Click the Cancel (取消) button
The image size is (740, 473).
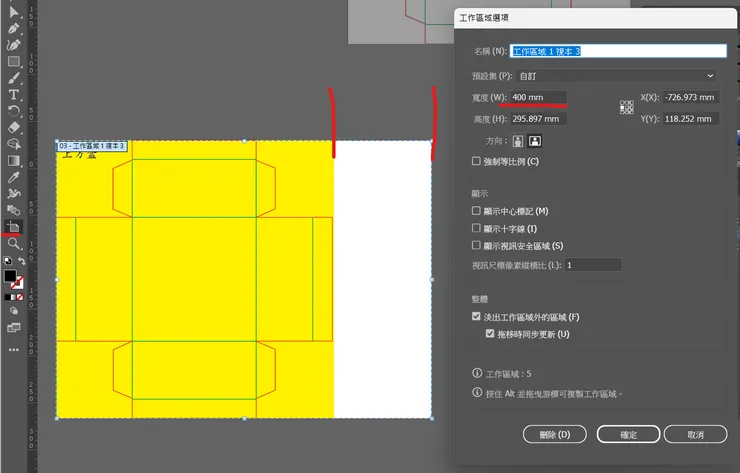pos(696,434)
